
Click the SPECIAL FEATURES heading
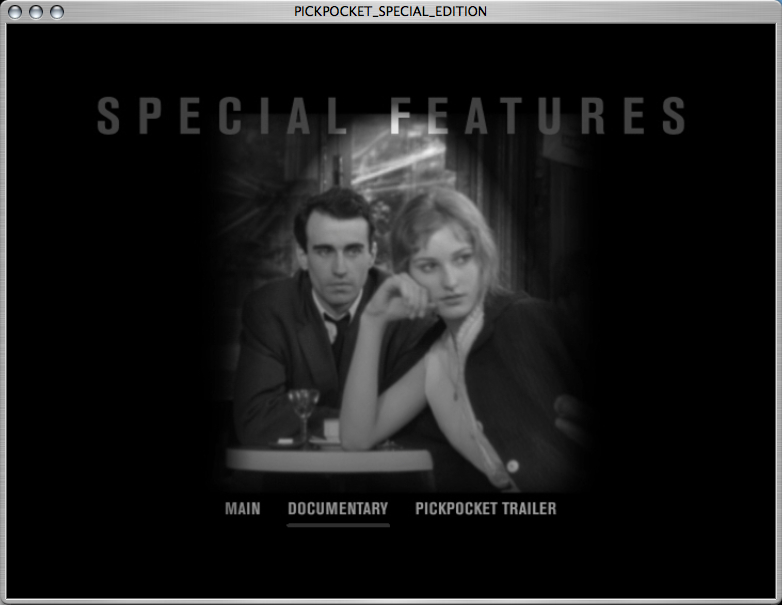391,116
